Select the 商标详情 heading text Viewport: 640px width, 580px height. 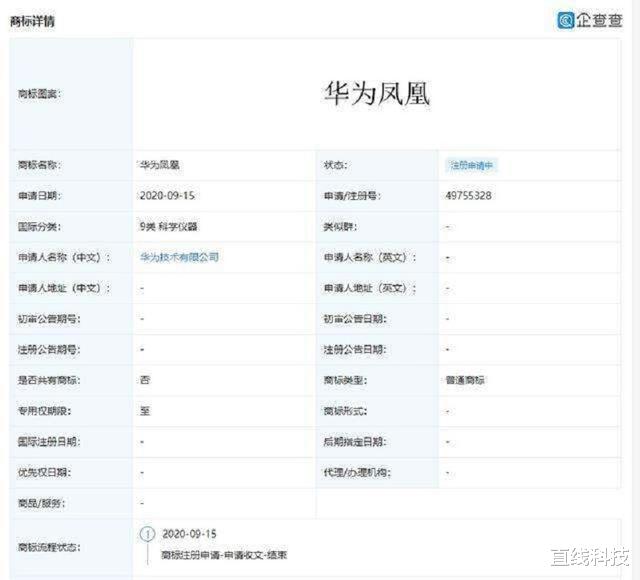coord(32,21)
